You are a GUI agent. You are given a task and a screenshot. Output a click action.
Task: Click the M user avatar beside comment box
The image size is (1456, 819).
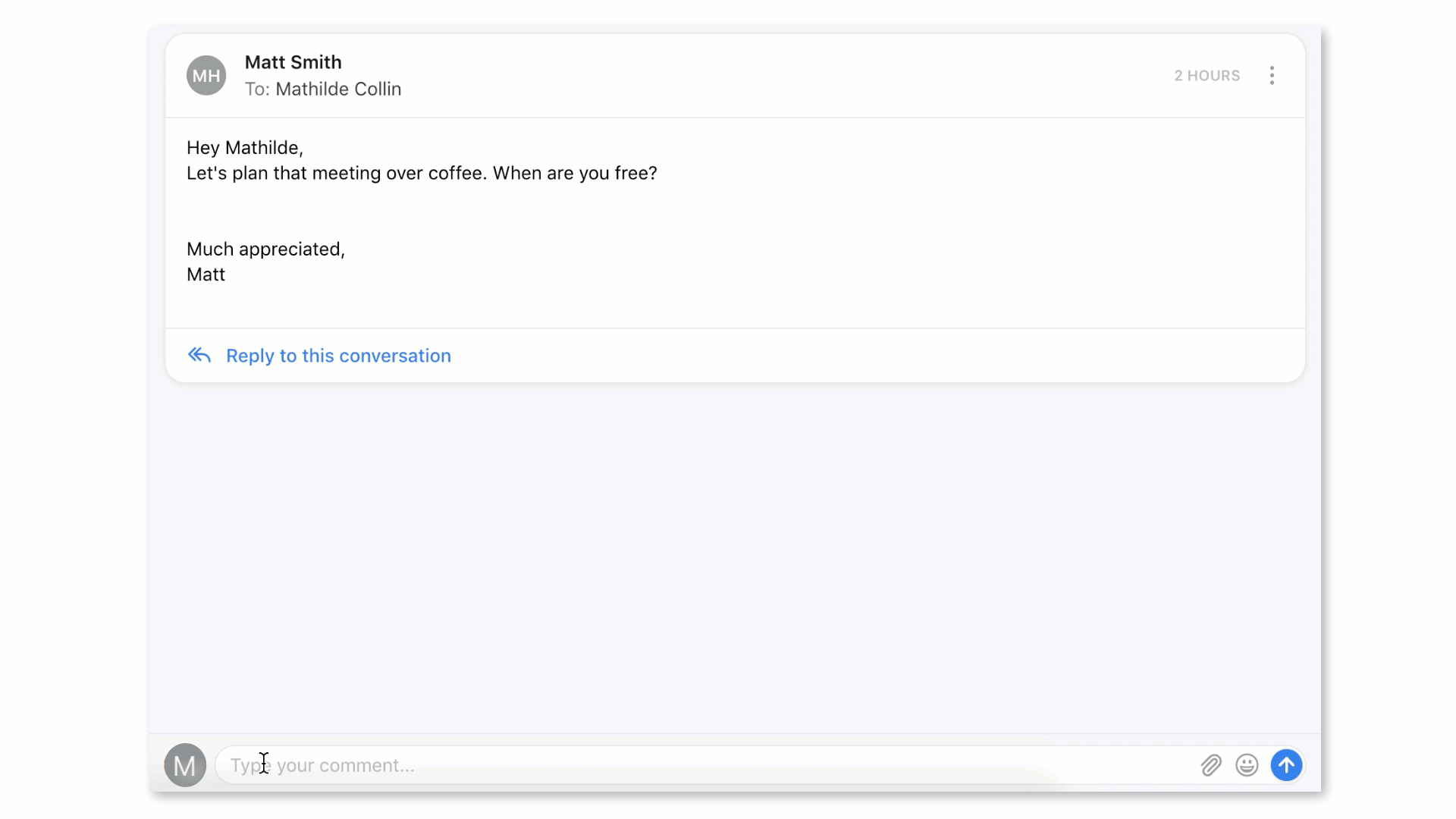point(185,765)
